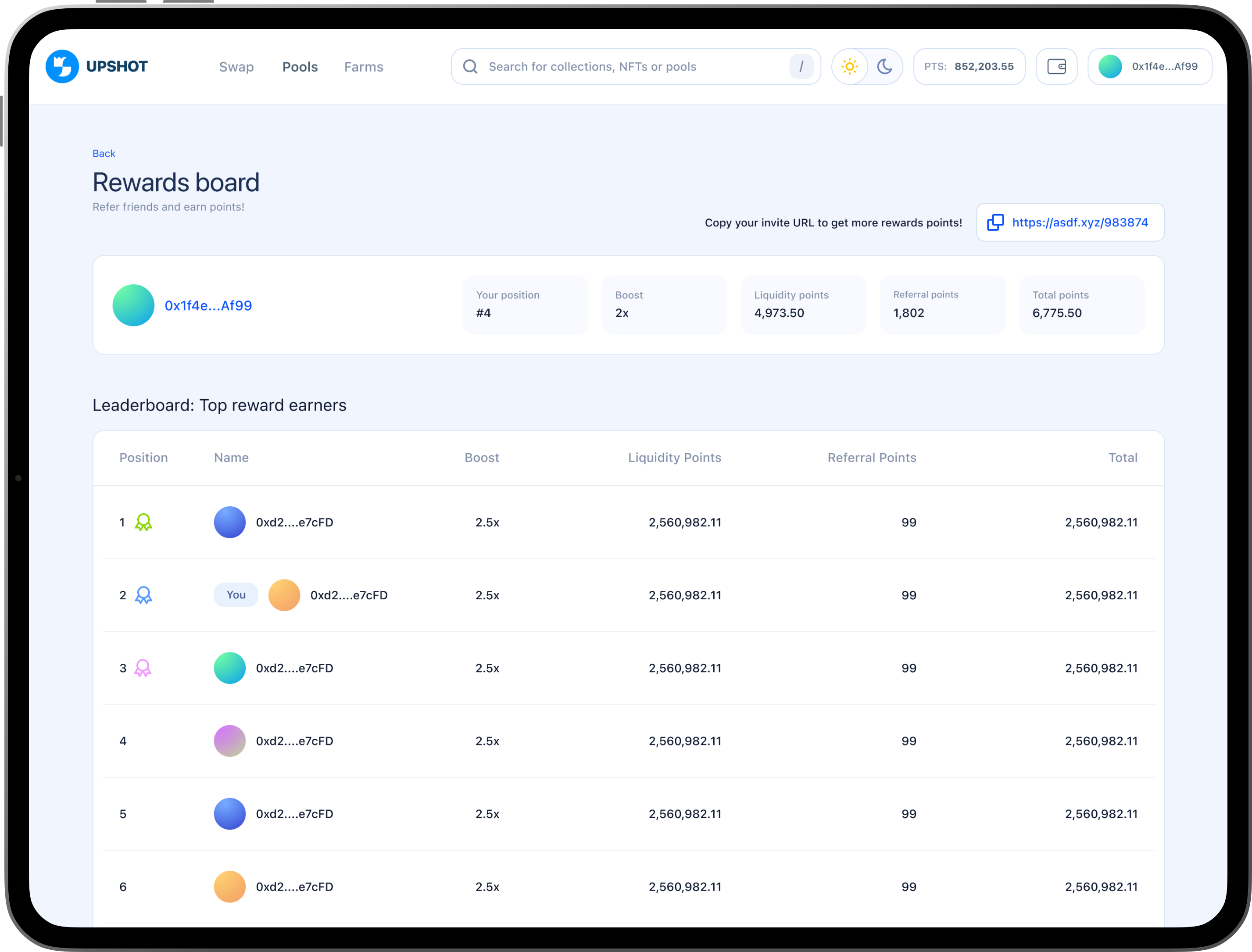Click the Back link

click(x=104, y=154)
